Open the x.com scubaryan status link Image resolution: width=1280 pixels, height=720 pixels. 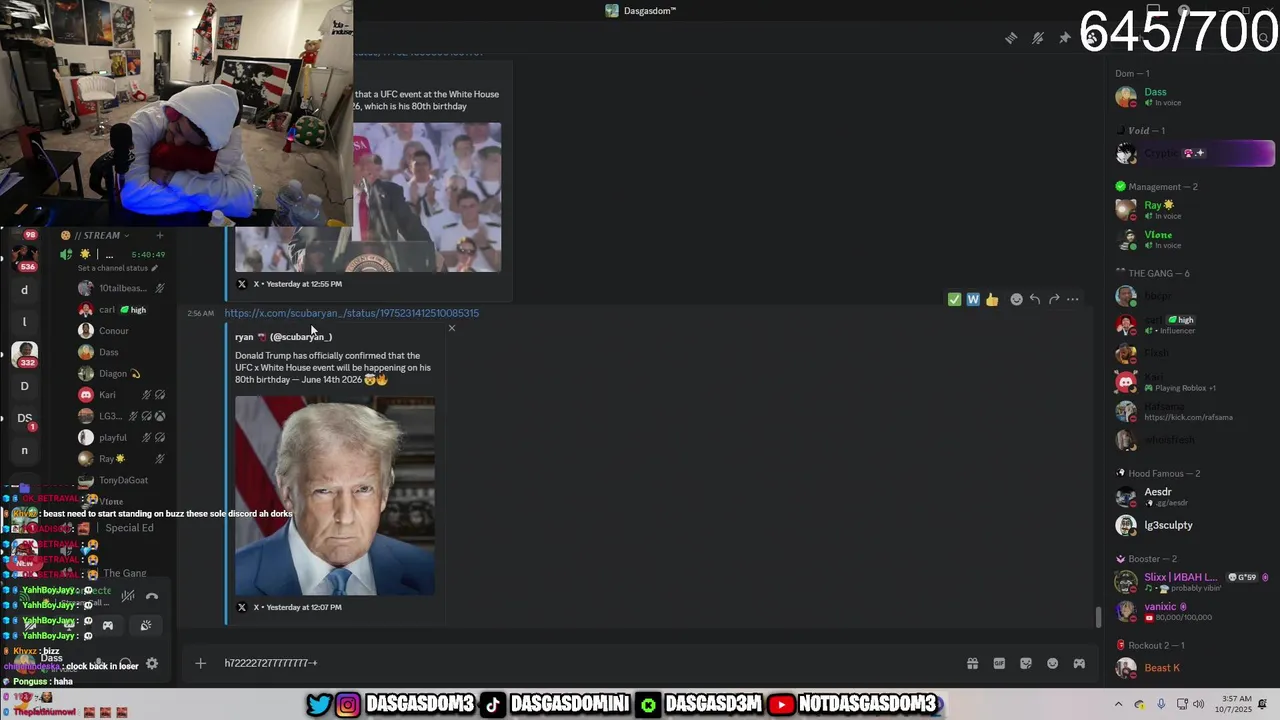coord(351,313)
